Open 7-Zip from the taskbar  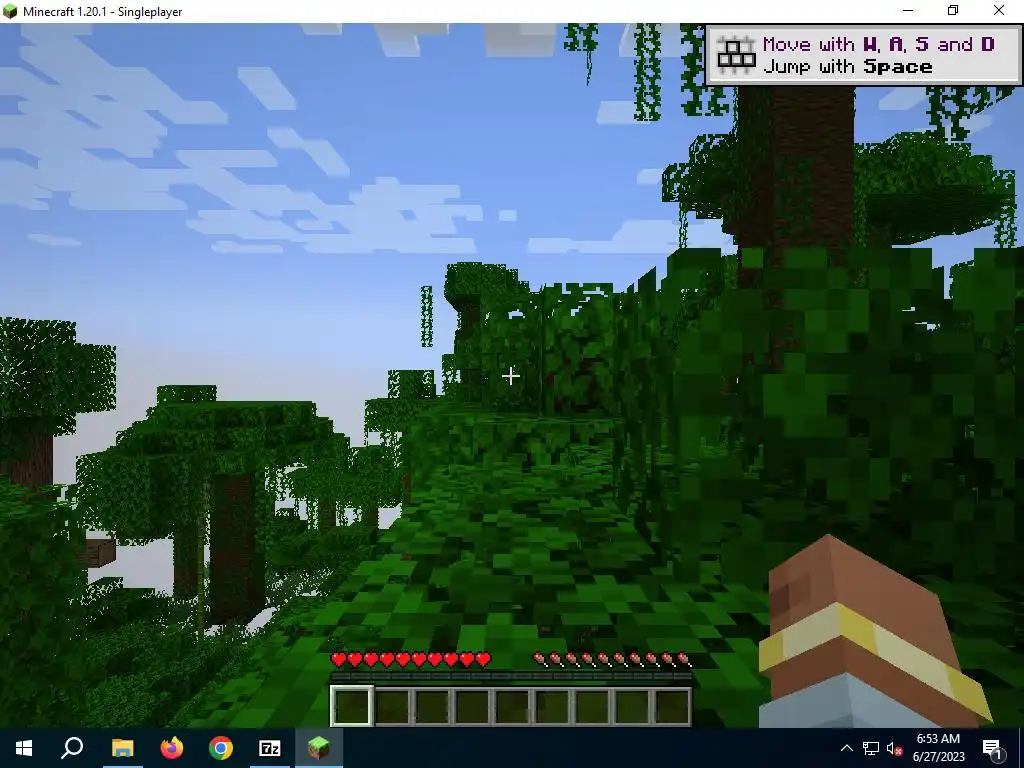point(270,748)
